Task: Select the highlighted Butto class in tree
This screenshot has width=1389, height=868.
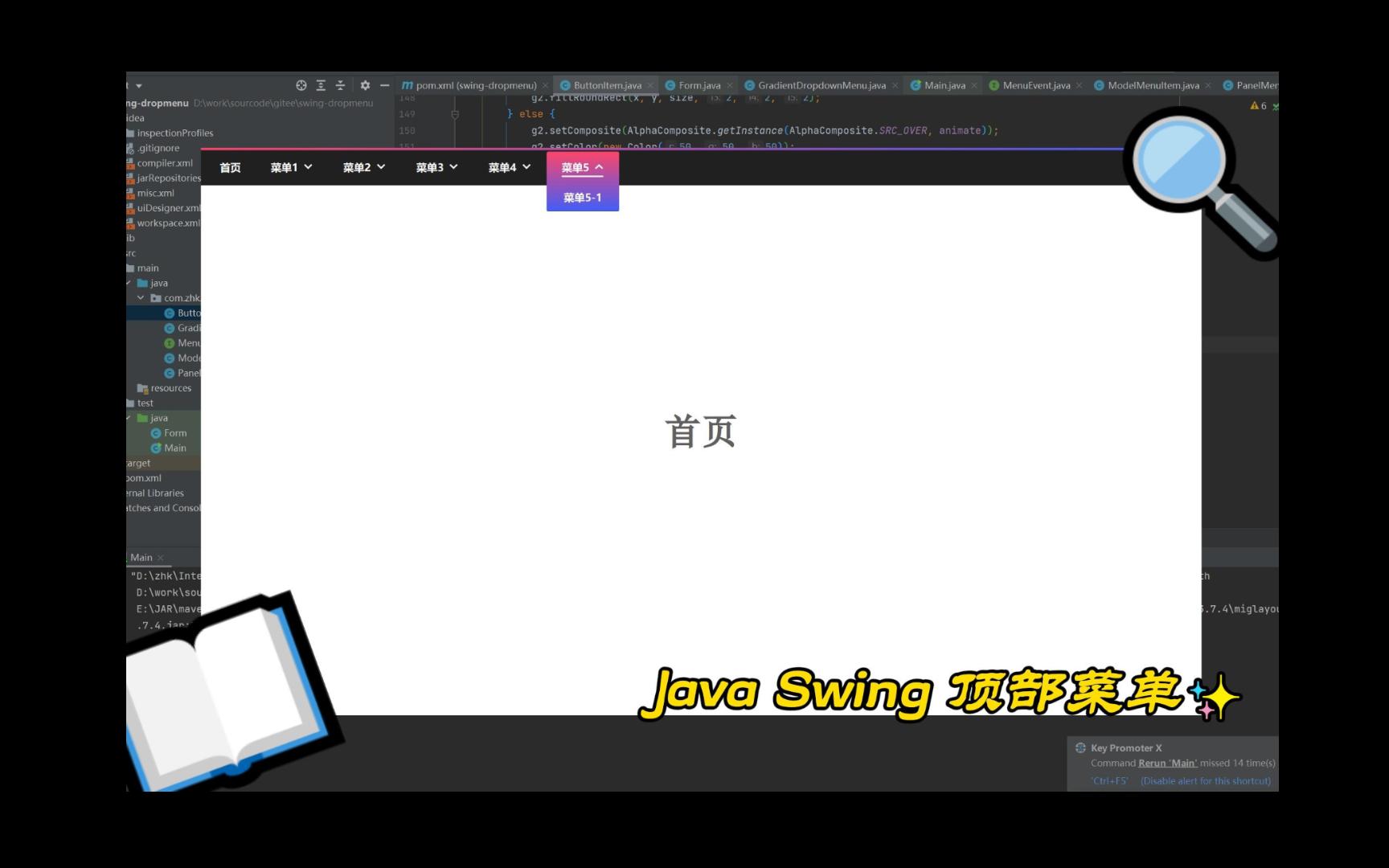Action: click(x=182, y=313)
